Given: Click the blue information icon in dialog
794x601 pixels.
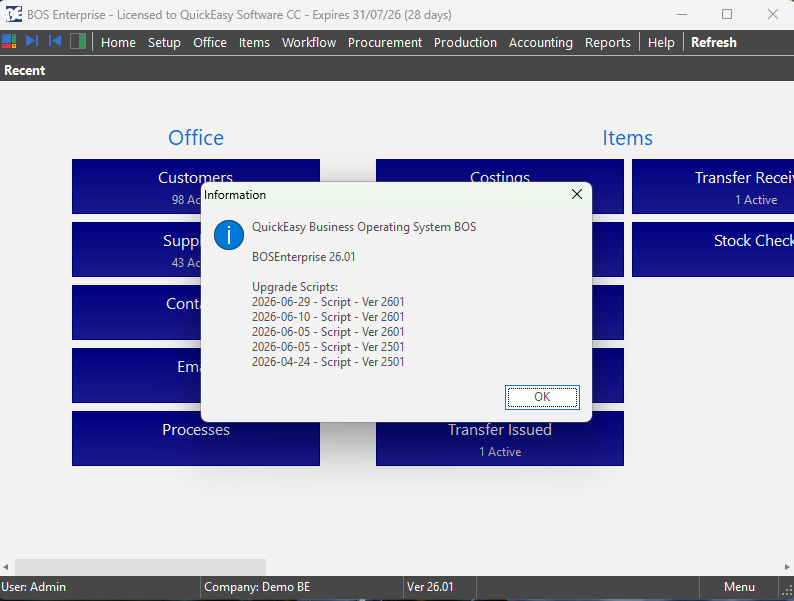Looking at the screenshot, I should point(229,235).
